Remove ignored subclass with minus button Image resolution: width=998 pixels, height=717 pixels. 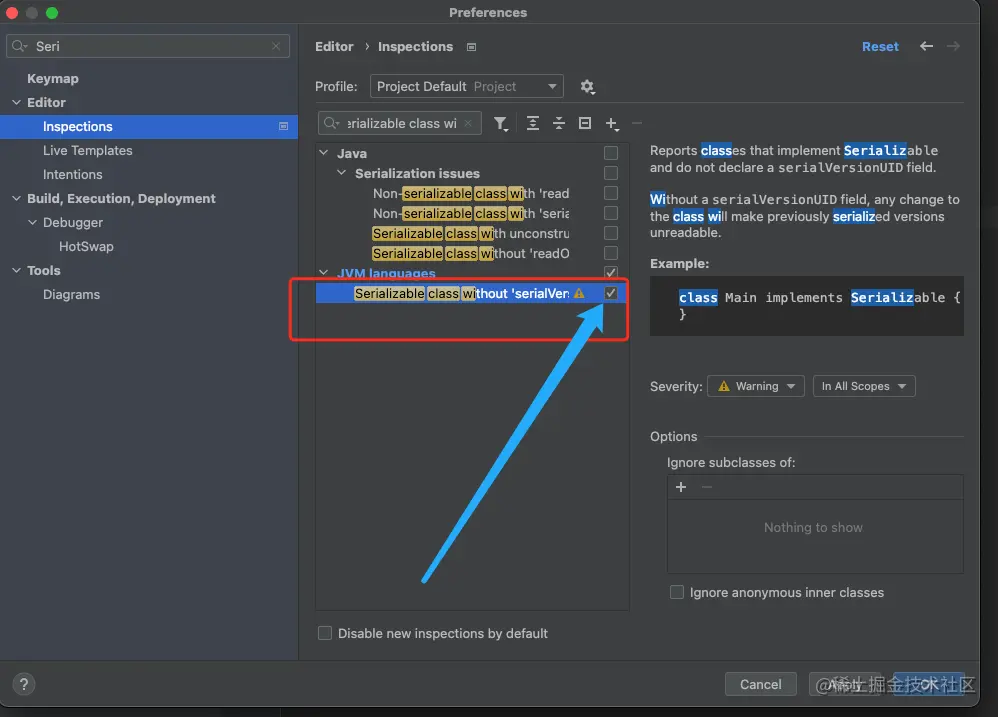pyautogui.click(x=706, y=487)
